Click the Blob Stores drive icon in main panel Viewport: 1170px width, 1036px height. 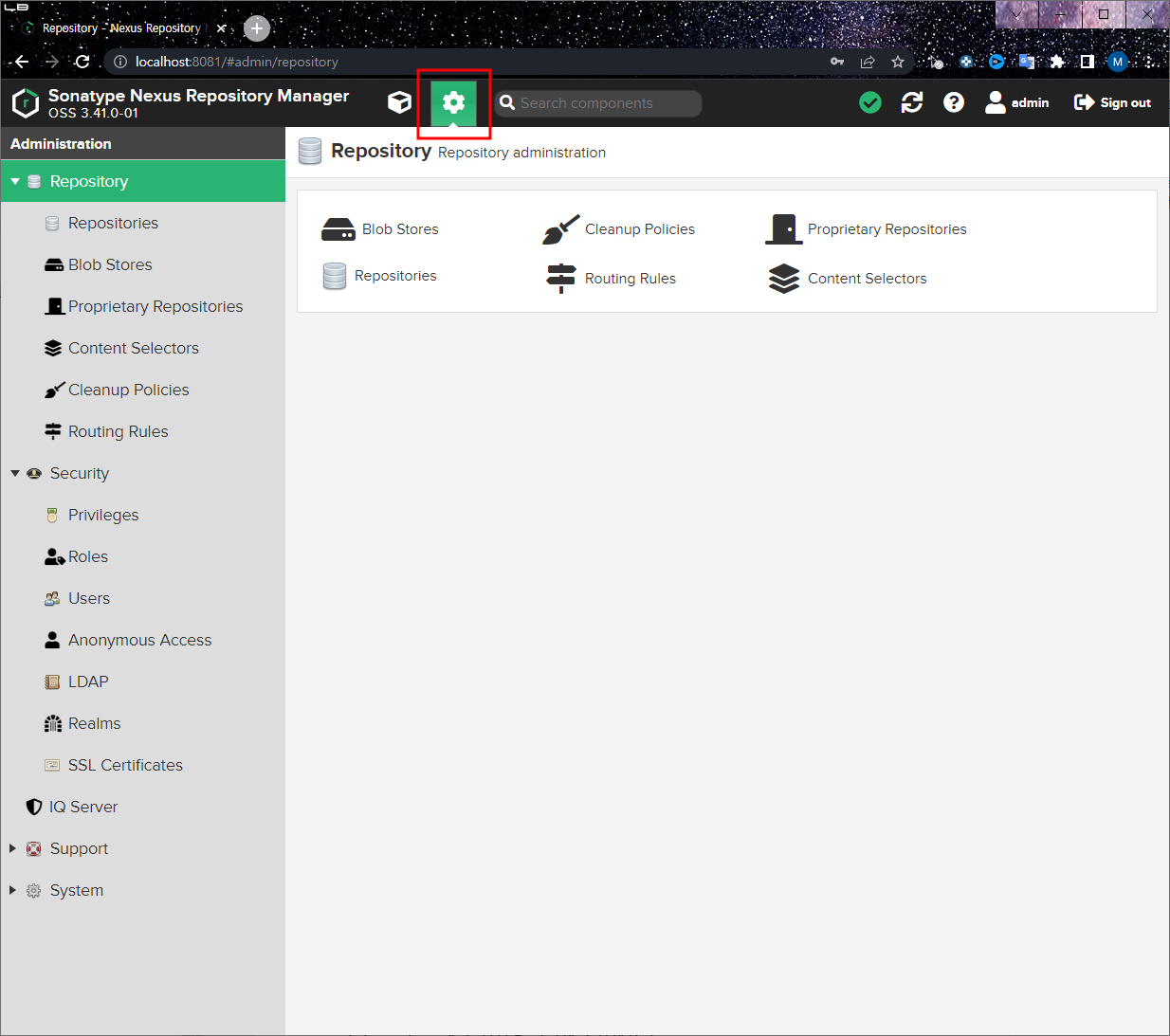click(x=338, y=229)
